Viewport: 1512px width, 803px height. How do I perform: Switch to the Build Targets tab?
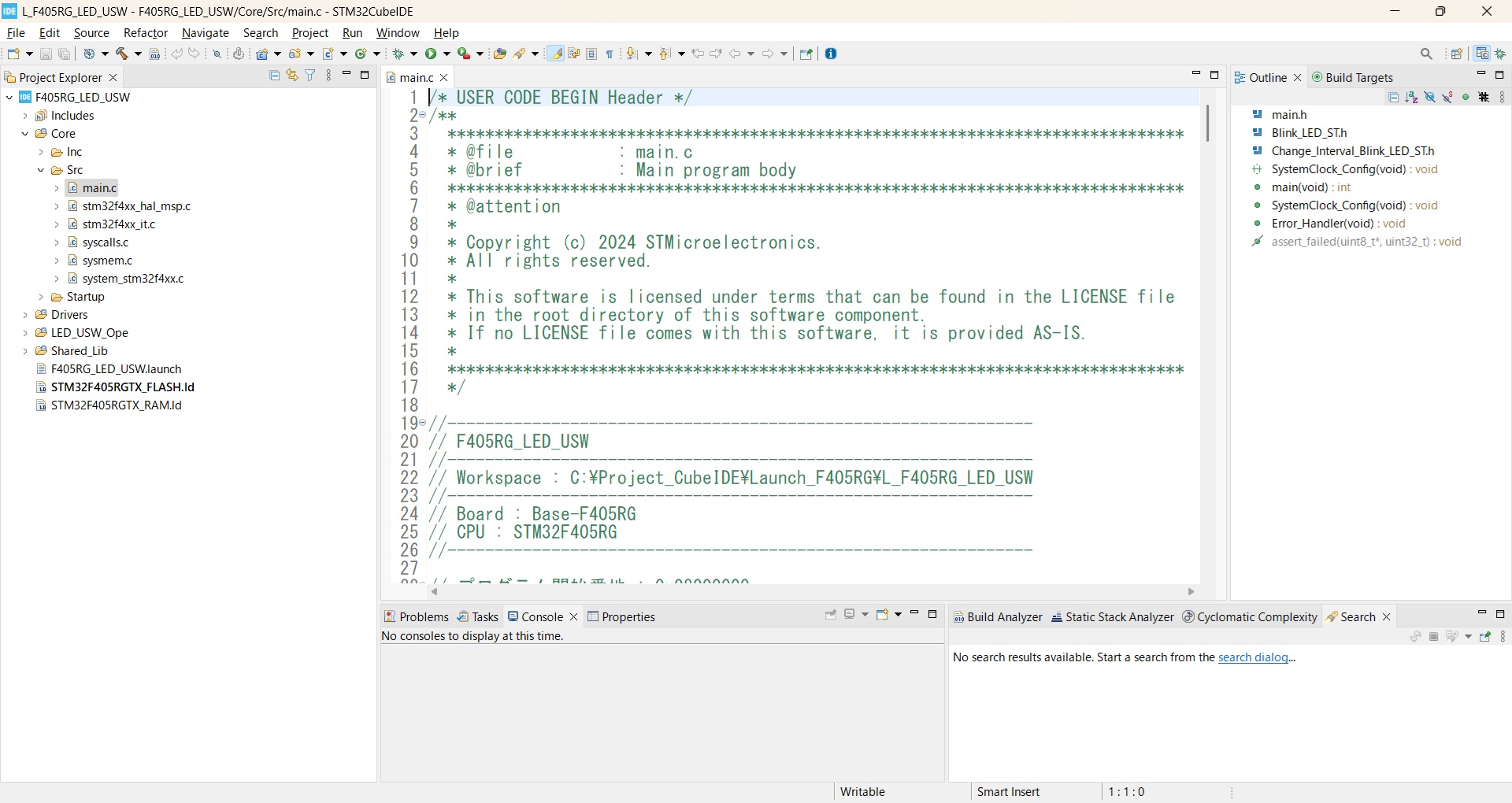point(1352,77)
